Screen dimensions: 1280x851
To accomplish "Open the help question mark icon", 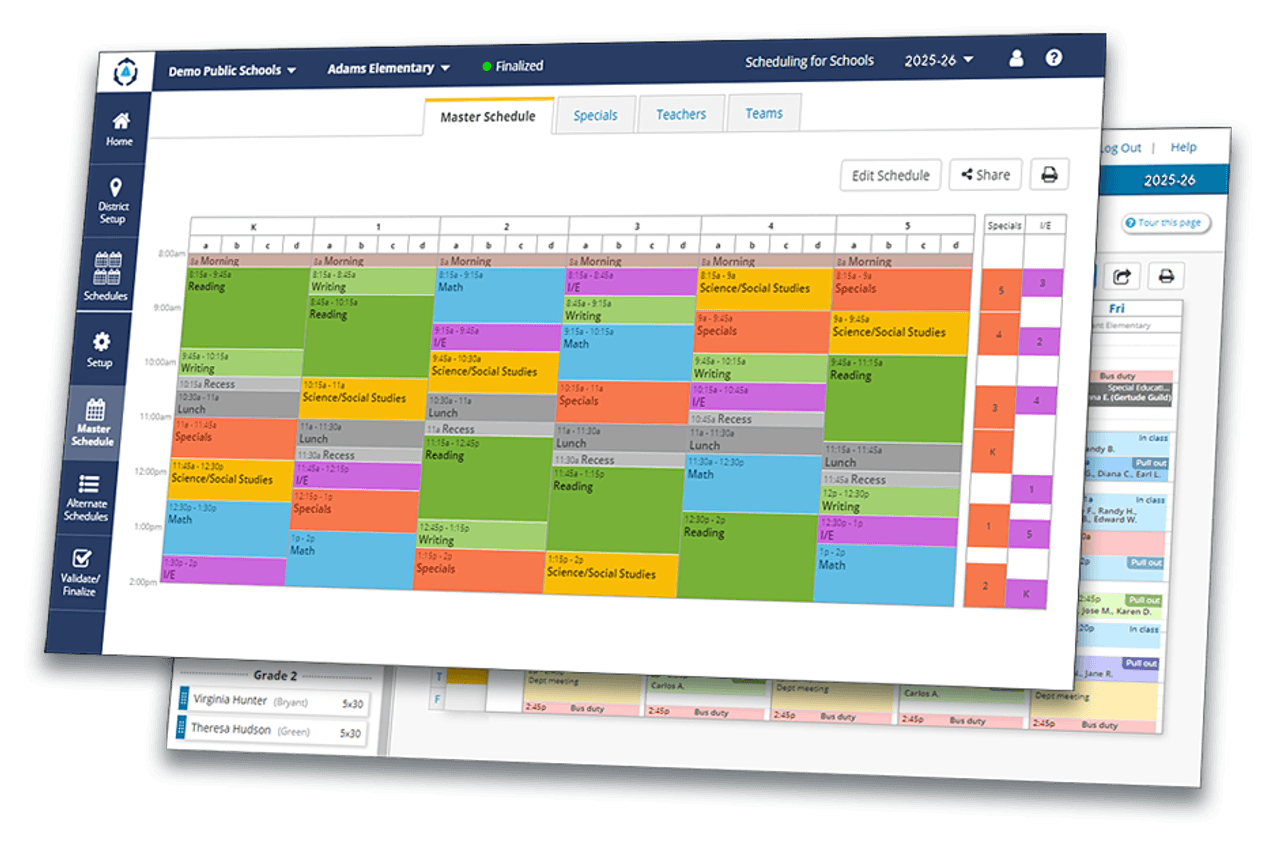I will click(x=1054, y=58).
